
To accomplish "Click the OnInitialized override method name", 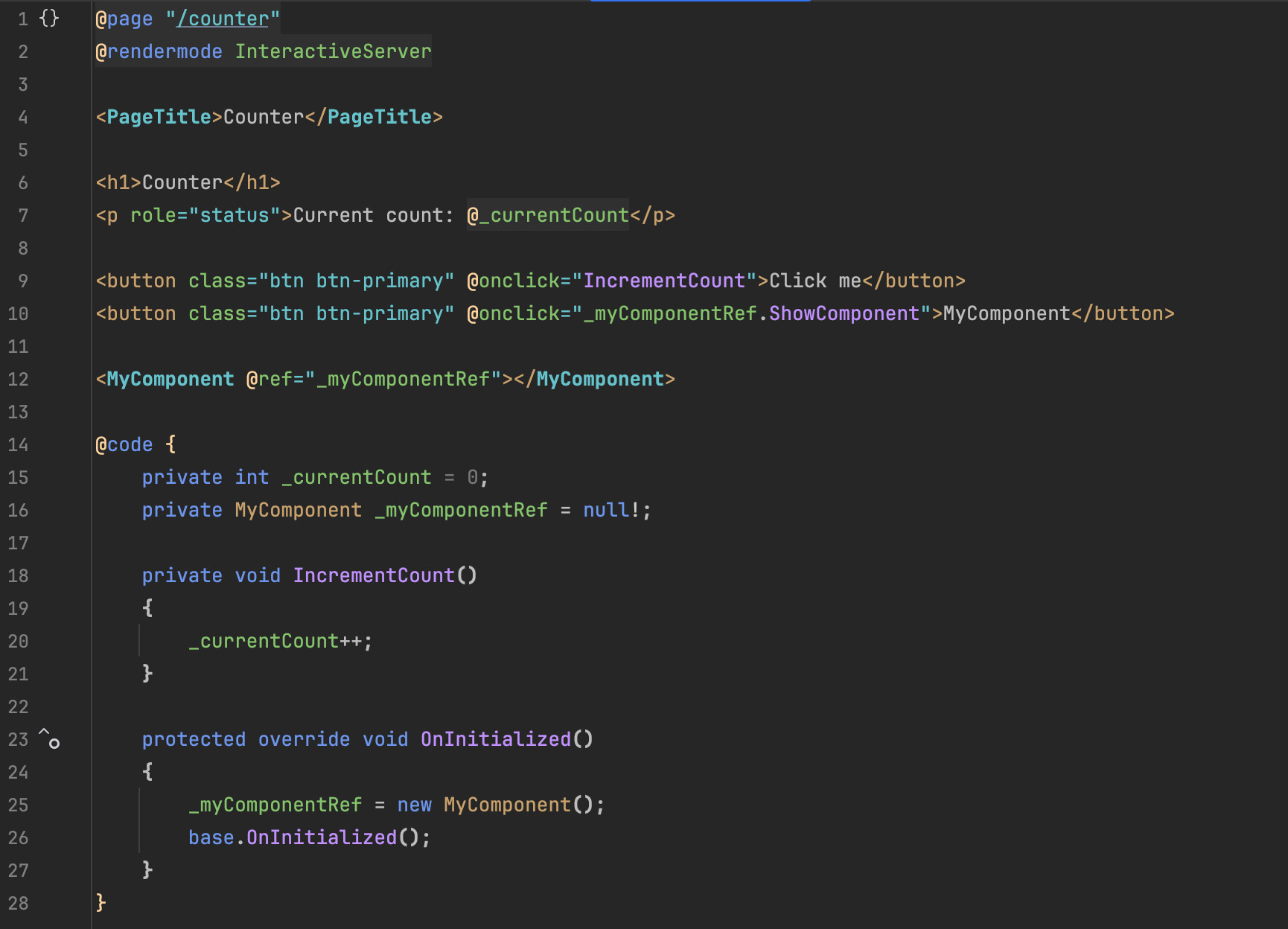I will pos(496,739).
